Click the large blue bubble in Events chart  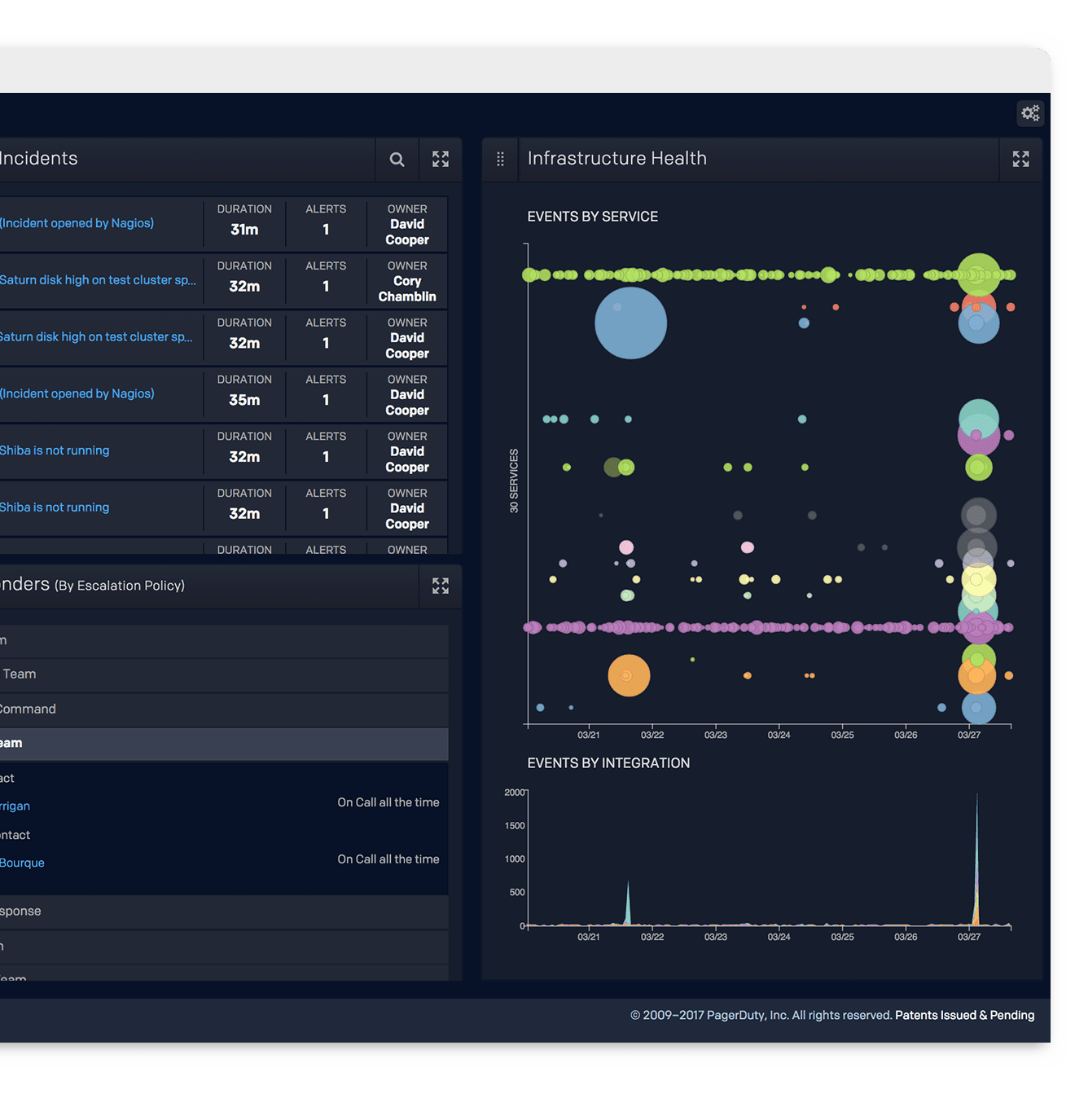(630, 323)
